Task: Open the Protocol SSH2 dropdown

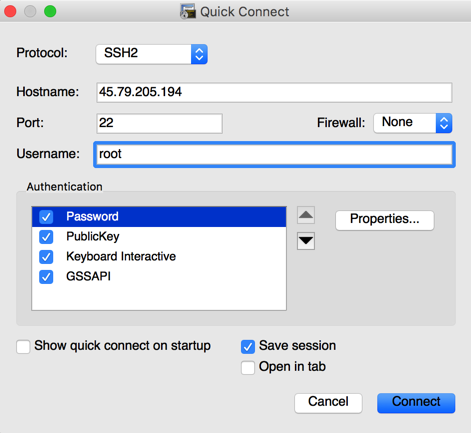Action: (x=152, y=54)
